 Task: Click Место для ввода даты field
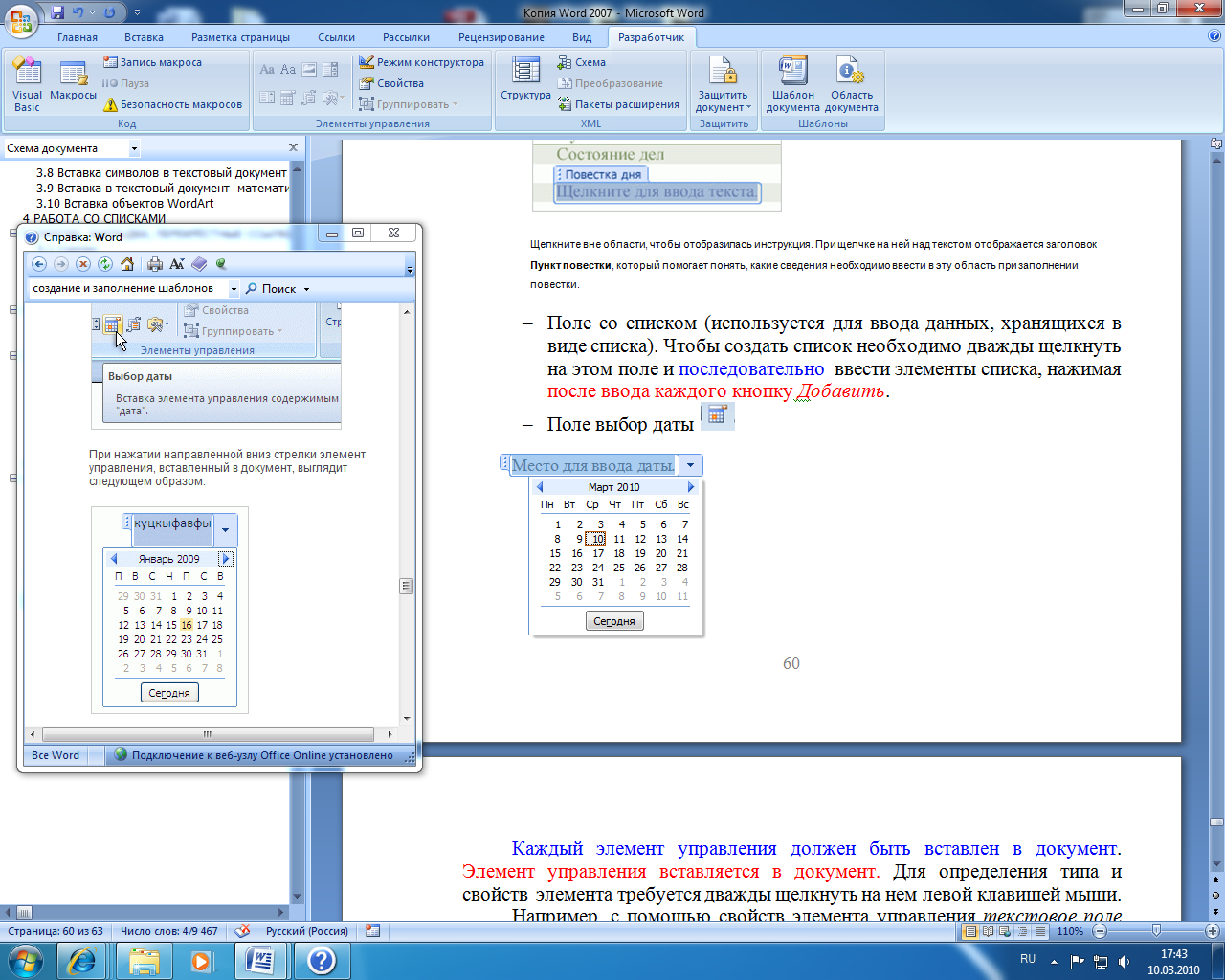pos(593,465)
